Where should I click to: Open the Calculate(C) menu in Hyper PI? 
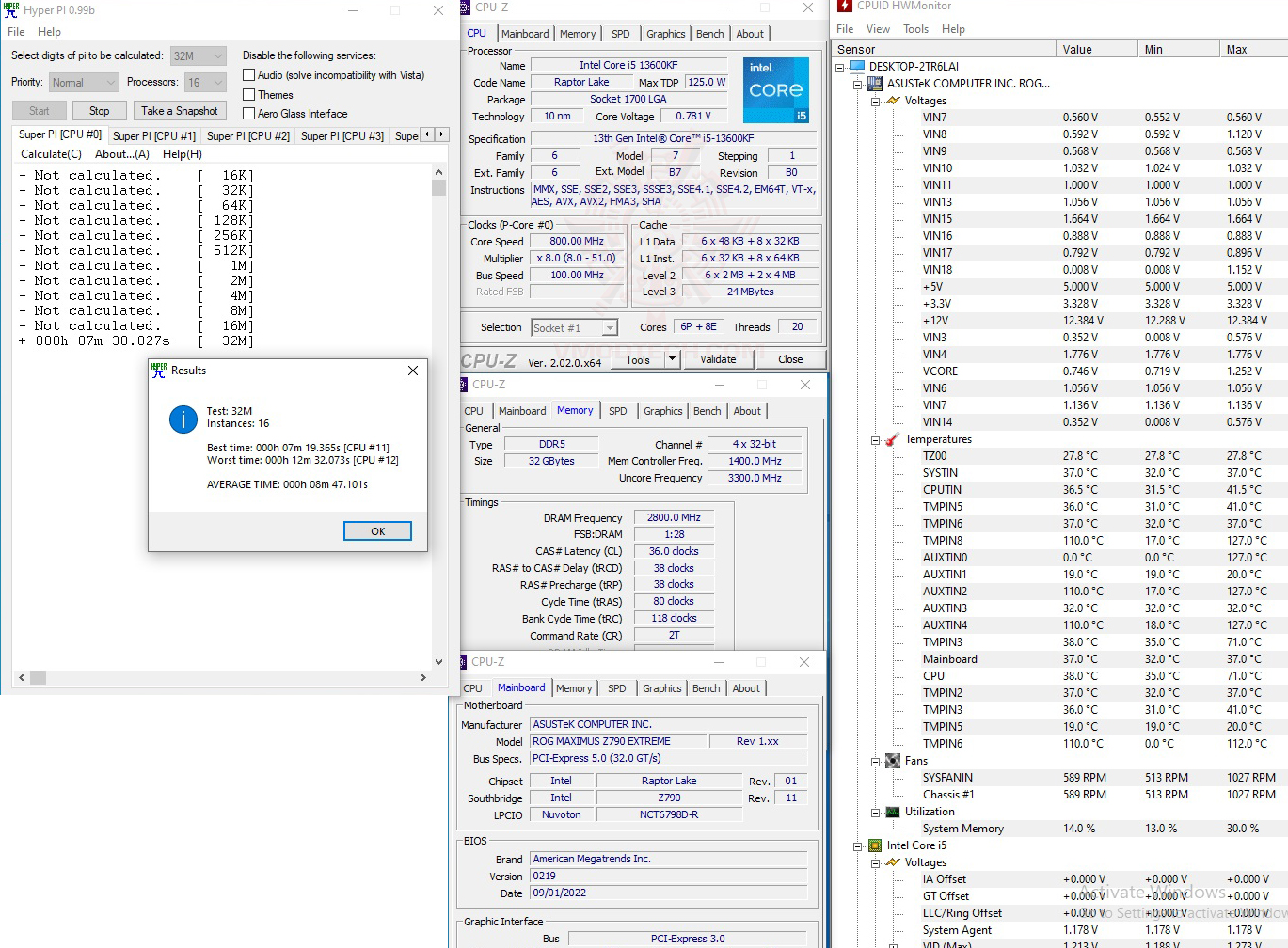pyautogui.click(x=51, y=154)
